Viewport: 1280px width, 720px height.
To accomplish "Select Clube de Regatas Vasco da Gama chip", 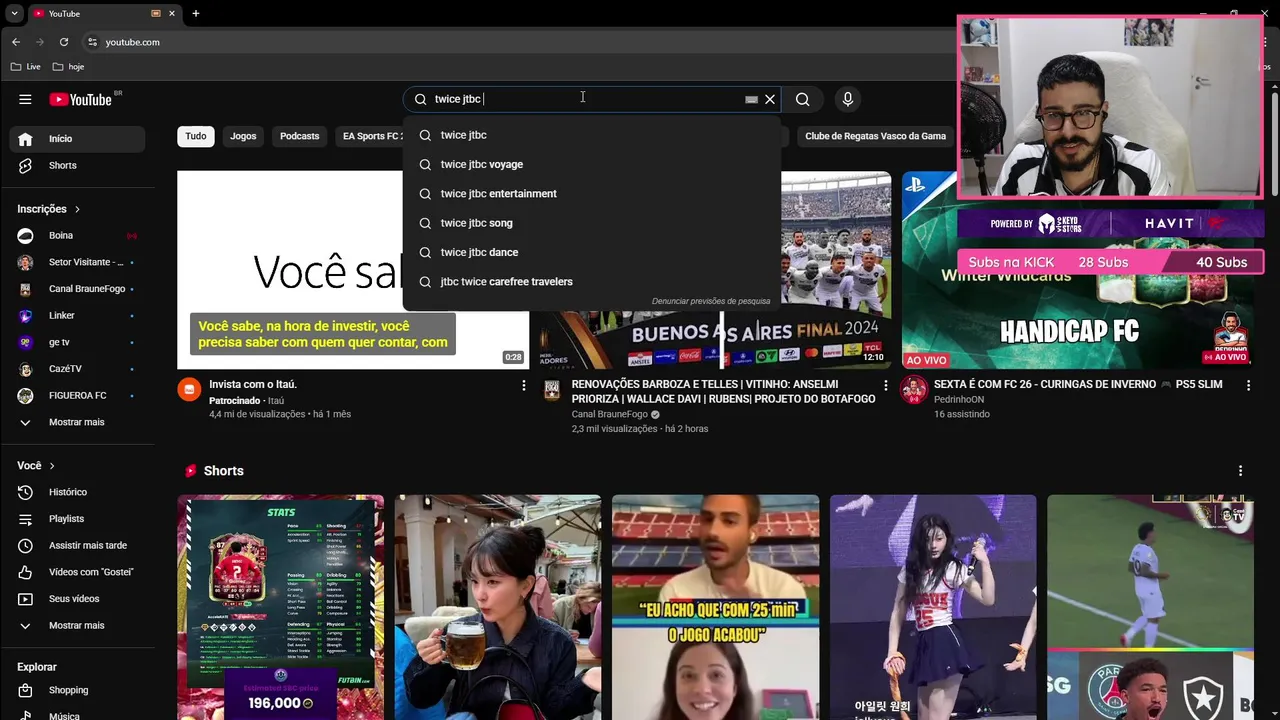I will pyautogui.click(x=875, y=136).
